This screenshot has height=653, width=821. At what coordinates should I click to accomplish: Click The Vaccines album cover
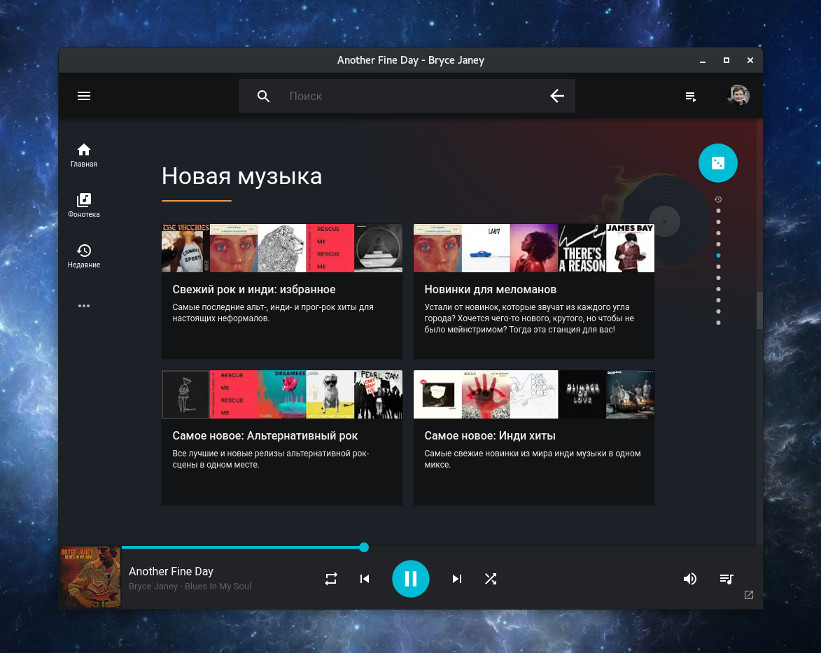click(x=186, y=248)
